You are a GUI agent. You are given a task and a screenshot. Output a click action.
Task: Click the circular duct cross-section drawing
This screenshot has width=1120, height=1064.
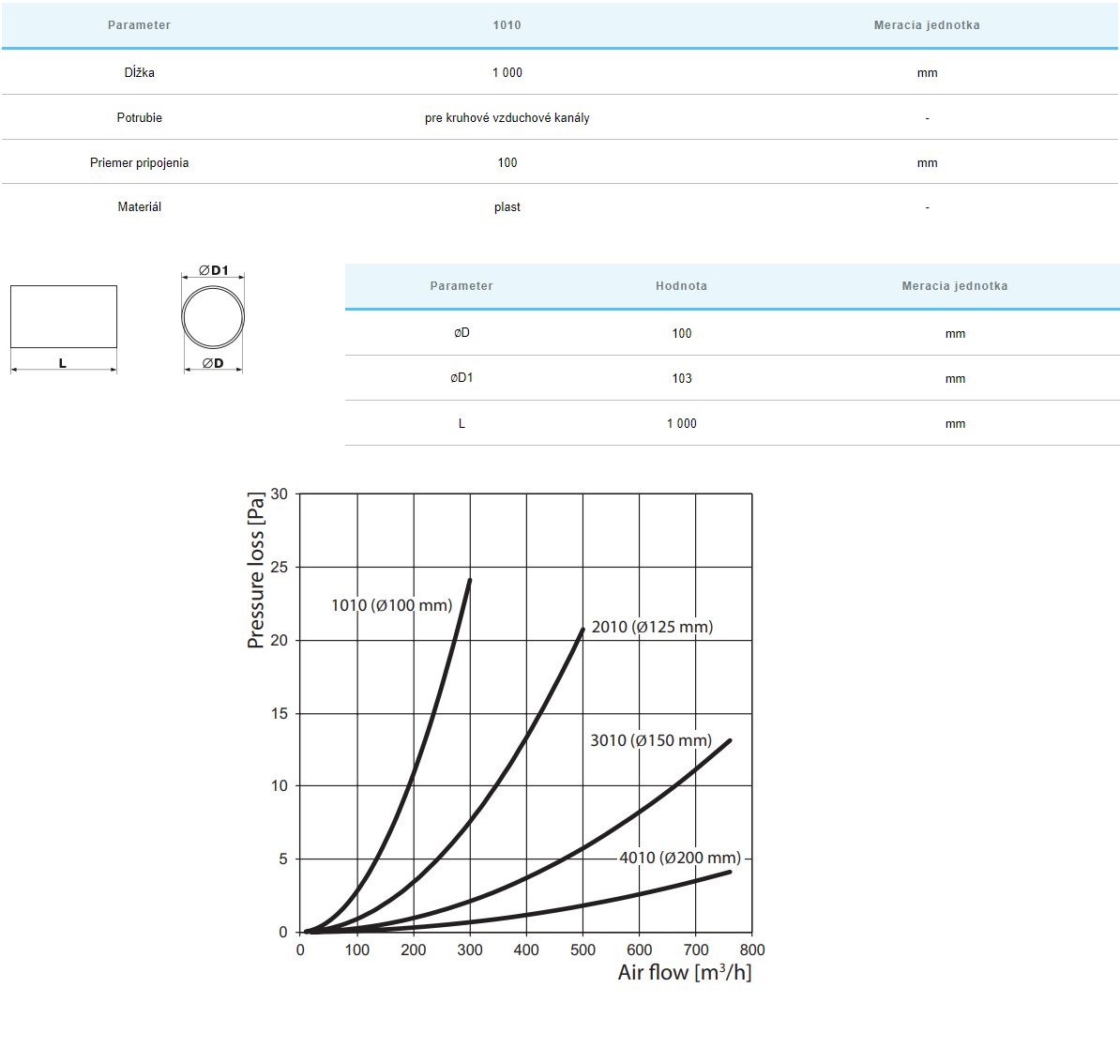pyautogui.click(x=213, y=317)
